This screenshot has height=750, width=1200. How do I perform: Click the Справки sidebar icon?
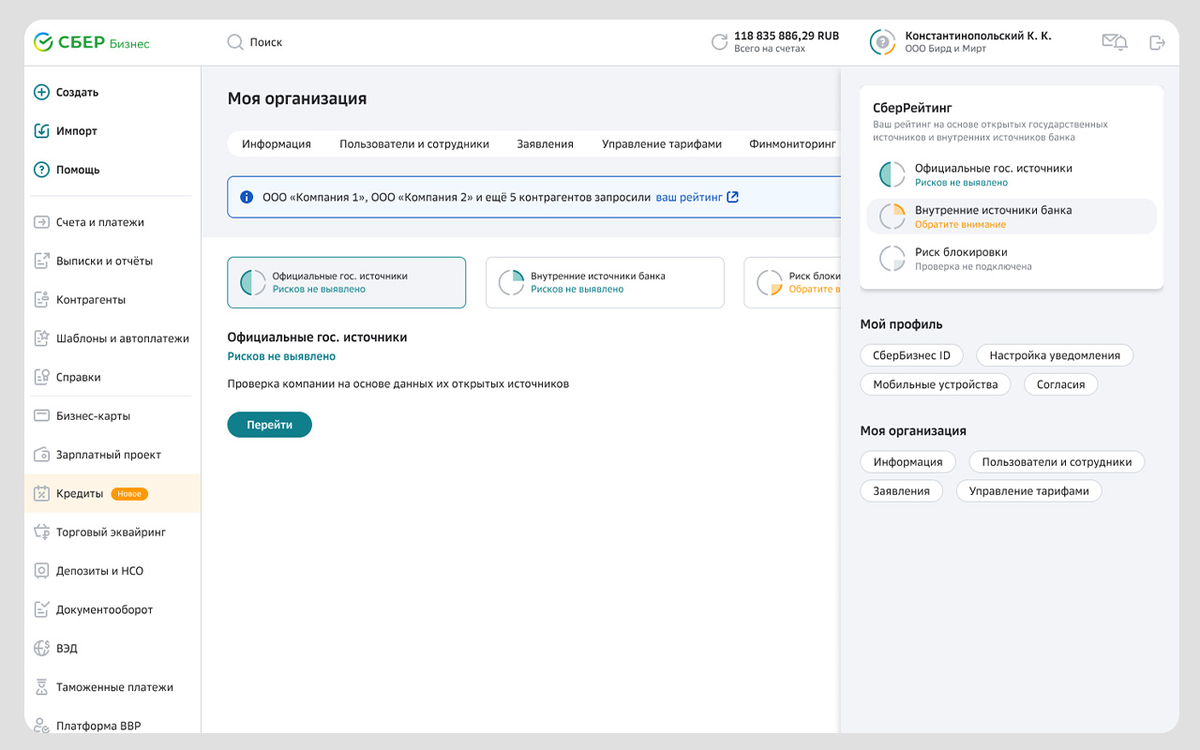click(x=41, y=377)
